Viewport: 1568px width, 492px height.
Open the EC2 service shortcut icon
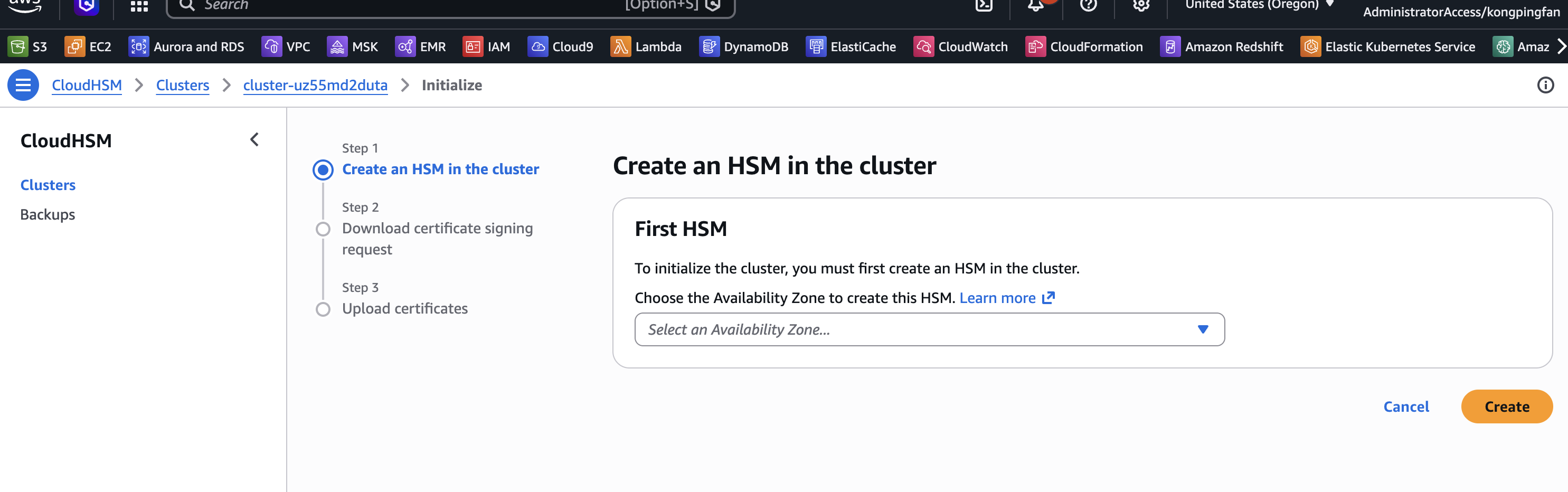(75, 47)
